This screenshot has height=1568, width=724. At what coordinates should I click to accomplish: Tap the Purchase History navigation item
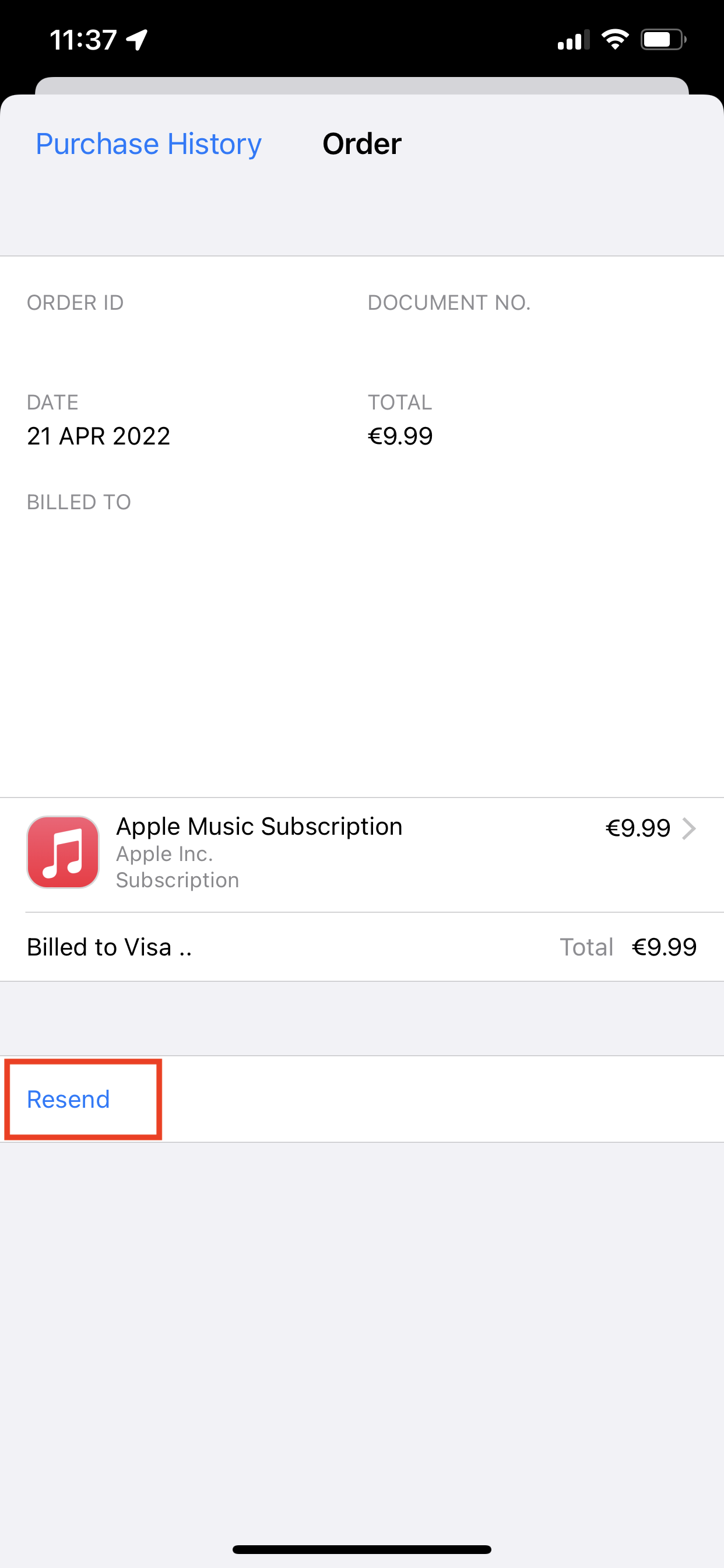coord(148,143)
